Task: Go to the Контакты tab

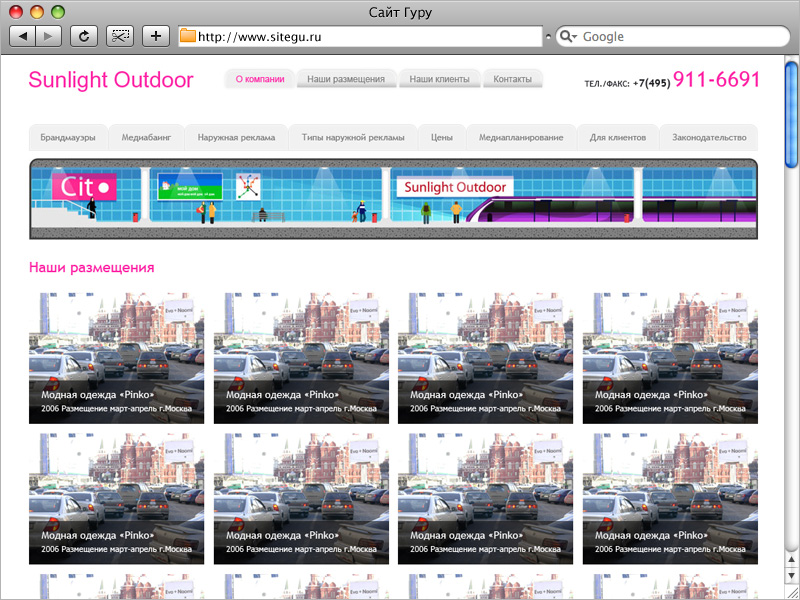Action: (512, 79)
